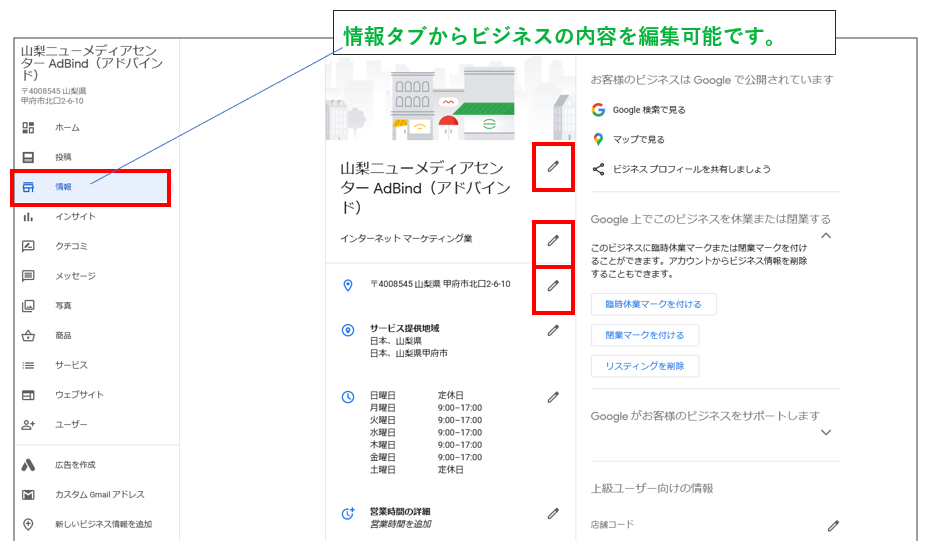Edit 営業時間の詳細 with its pencil icon
The width and height of the screenshot is (926, 541).
click(553, 514)
